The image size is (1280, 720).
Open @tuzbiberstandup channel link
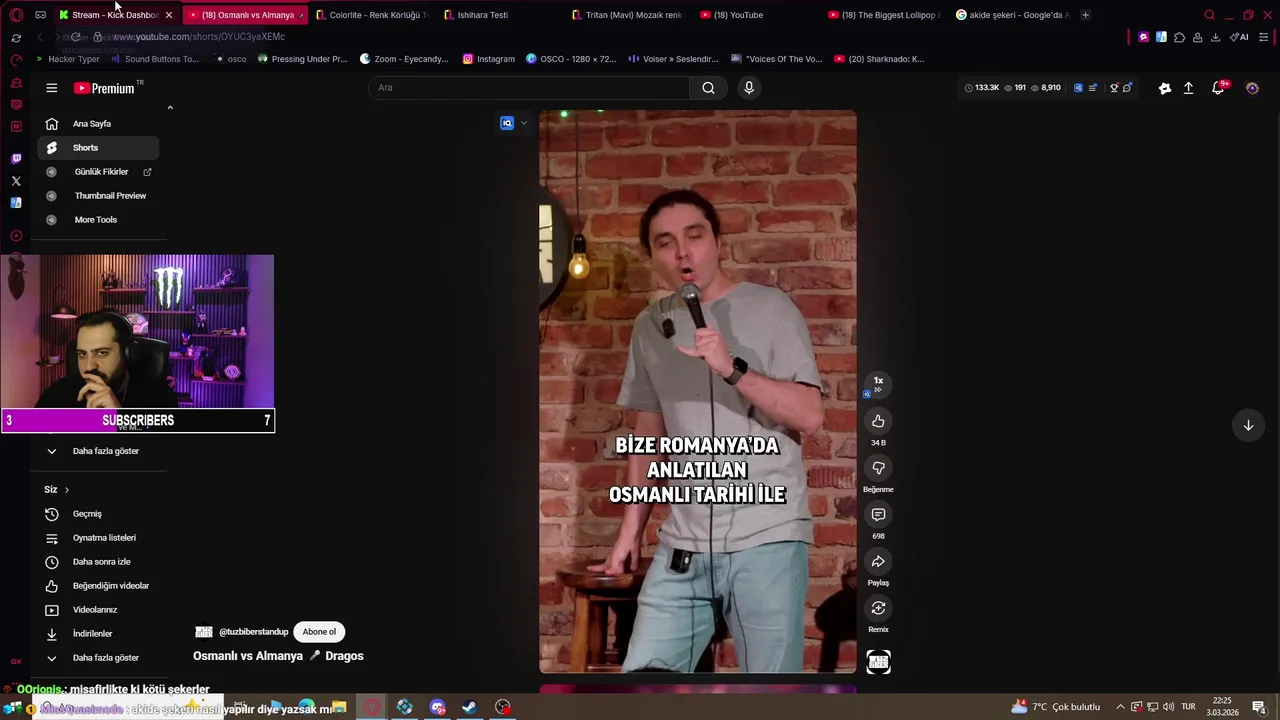(253, 632)
